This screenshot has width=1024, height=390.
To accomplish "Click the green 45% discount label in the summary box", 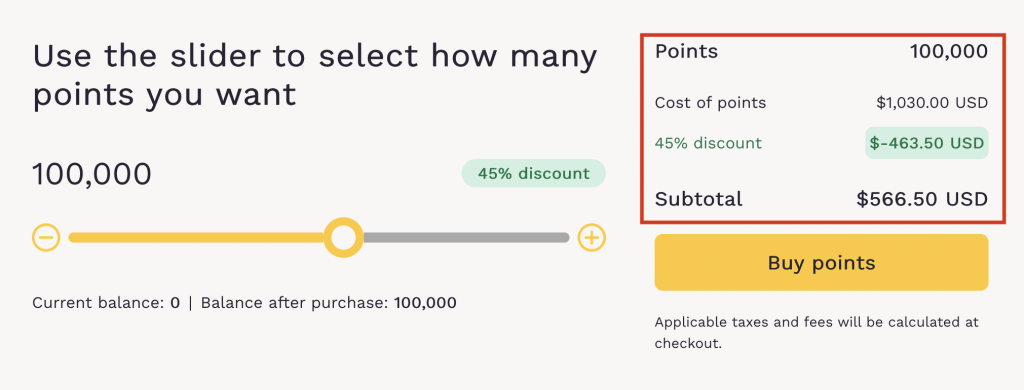I will tap(708, 143).
